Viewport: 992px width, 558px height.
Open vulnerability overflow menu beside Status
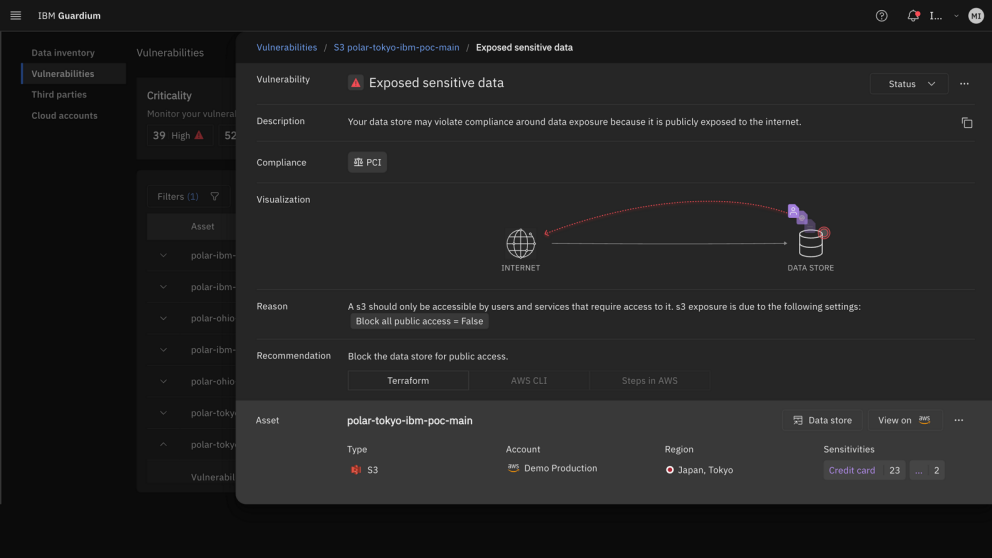(964, 84)
